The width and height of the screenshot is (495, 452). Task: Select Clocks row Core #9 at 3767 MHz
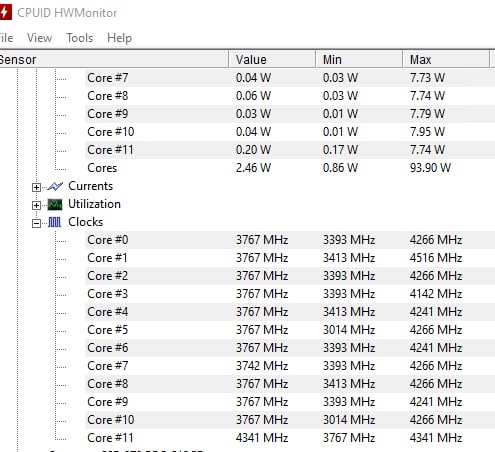point(290,402)
